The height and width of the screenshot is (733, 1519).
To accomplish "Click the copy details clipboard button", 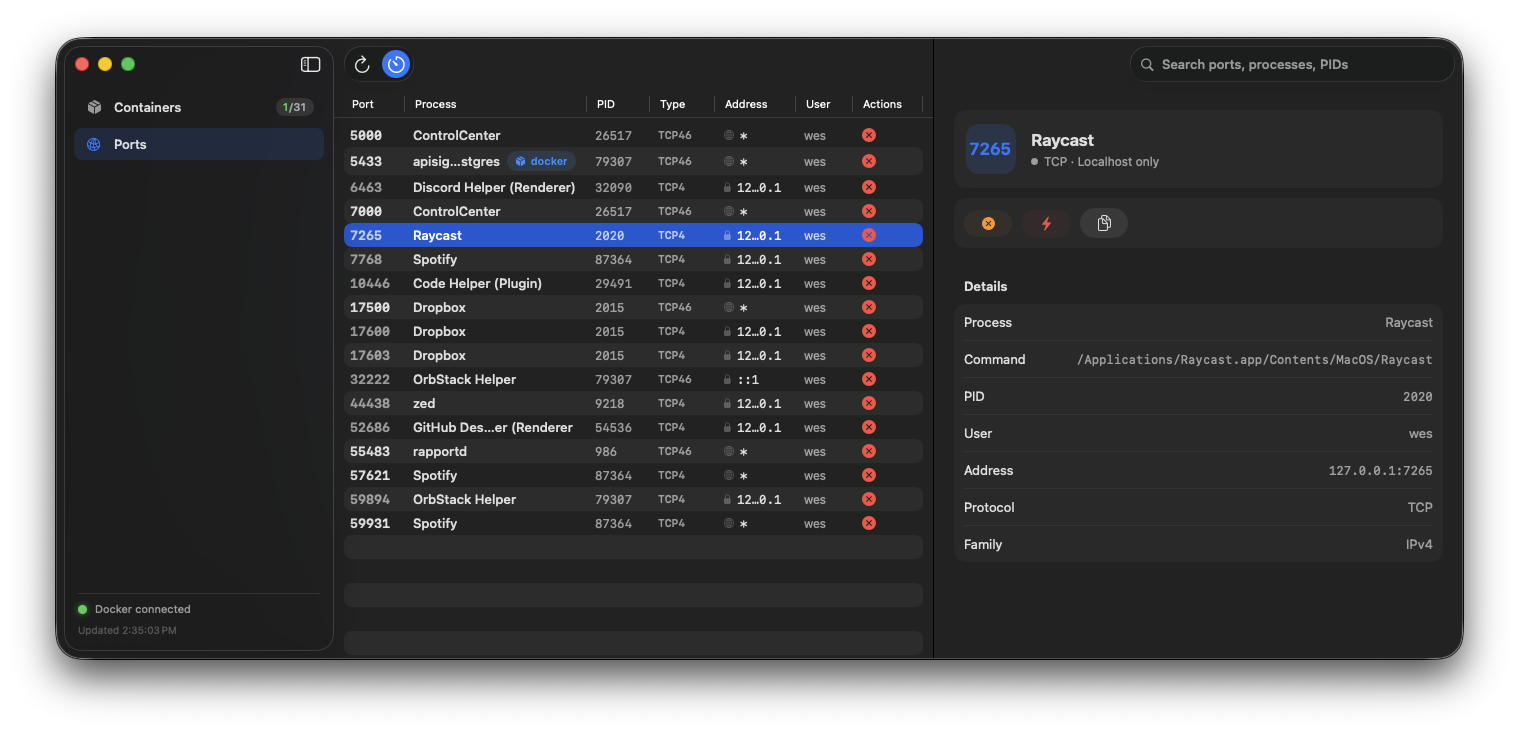I will click(x=1104, y=223).
